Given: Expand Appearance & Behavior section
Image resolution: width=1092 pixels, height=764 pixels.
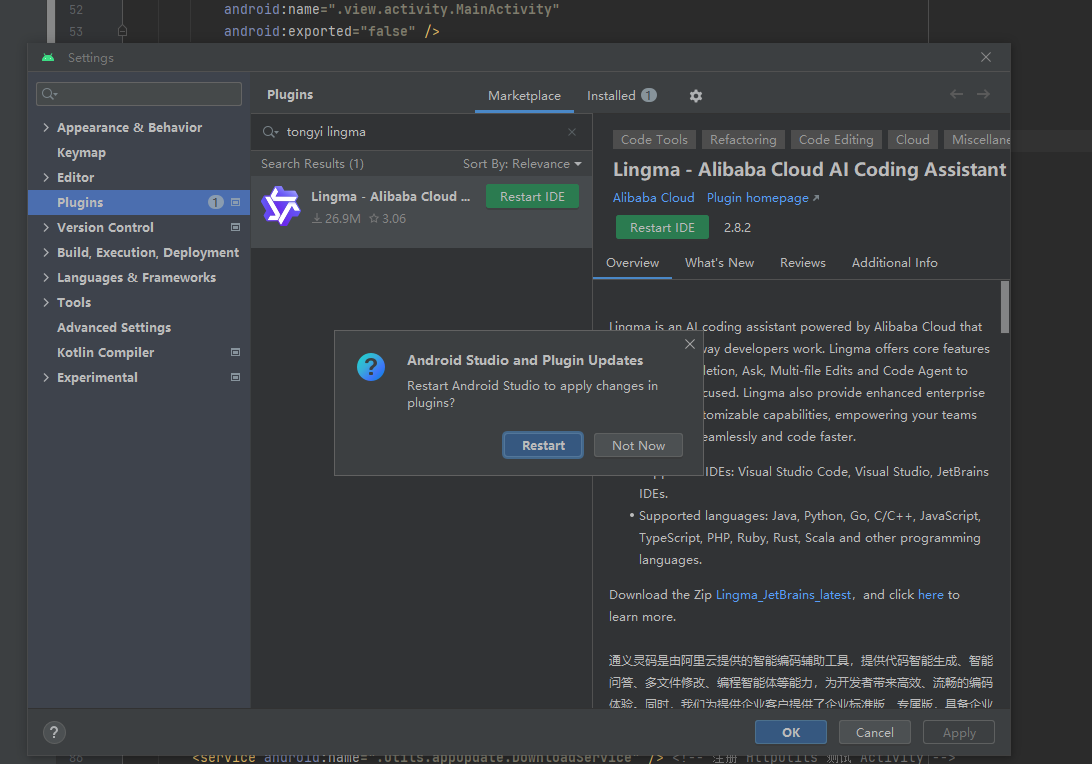Looking at the screenshot, I should [x=46, y=127].
